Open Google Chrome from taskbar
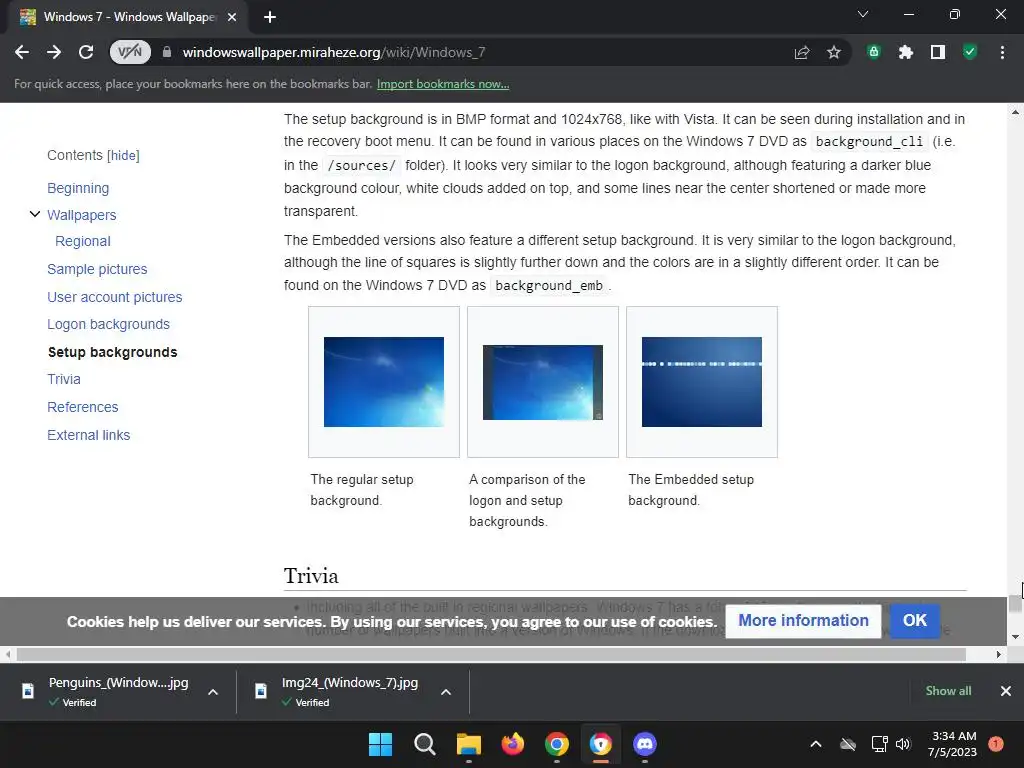Image resolution: width=1024 pixels, height=768 pixels. [556, 744]
